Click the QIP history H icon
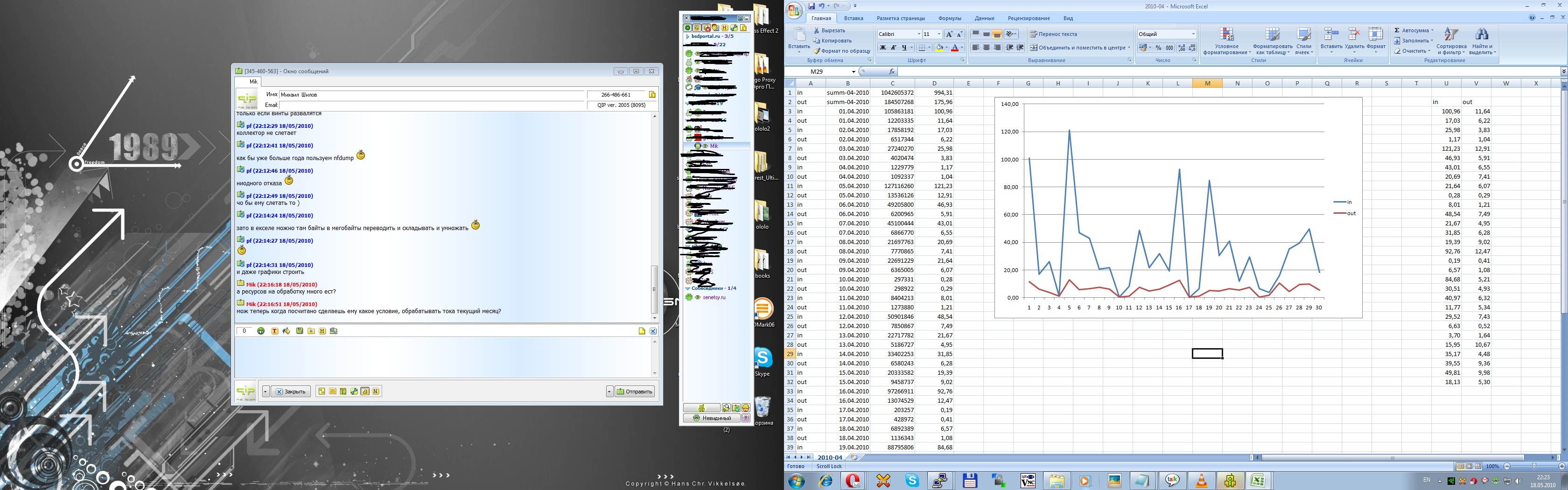1568x490 pixels. click(322, 331)
